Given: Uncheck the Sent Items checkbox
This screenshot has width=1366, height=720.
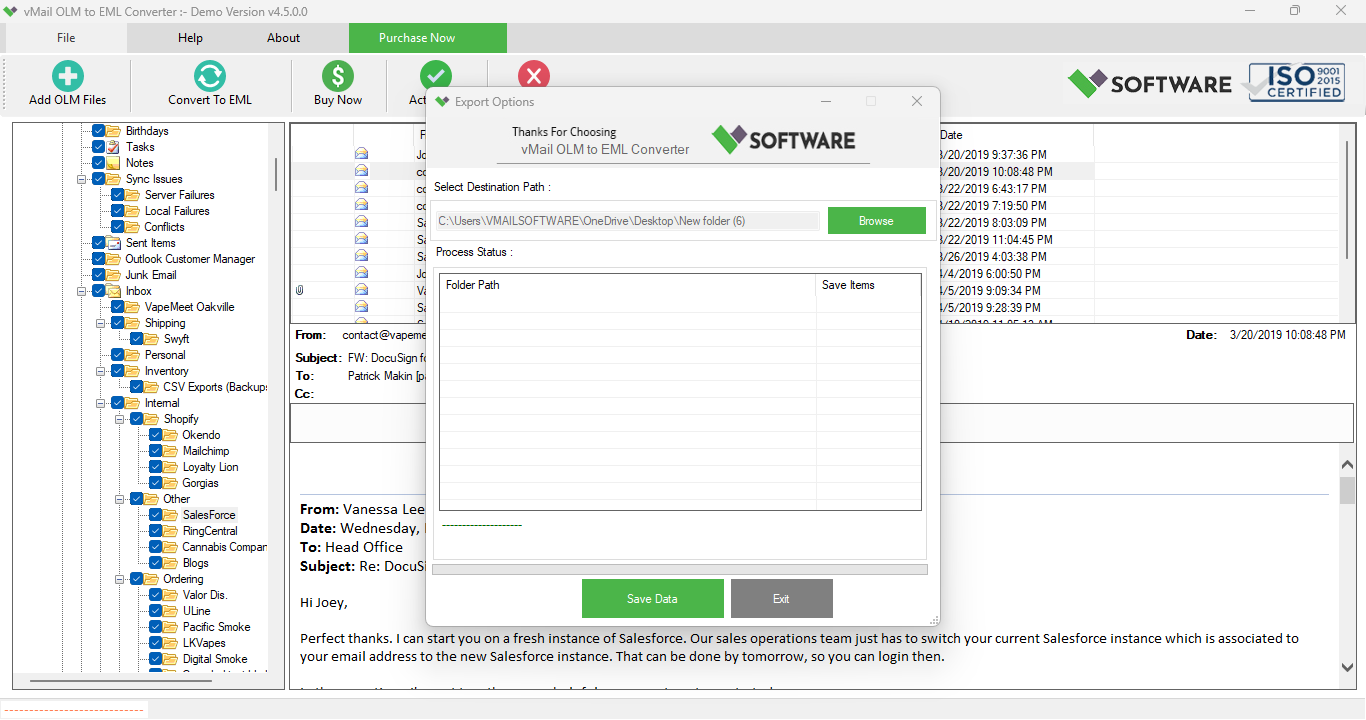Looking at the screenshot, I should [x=99, y=242].
